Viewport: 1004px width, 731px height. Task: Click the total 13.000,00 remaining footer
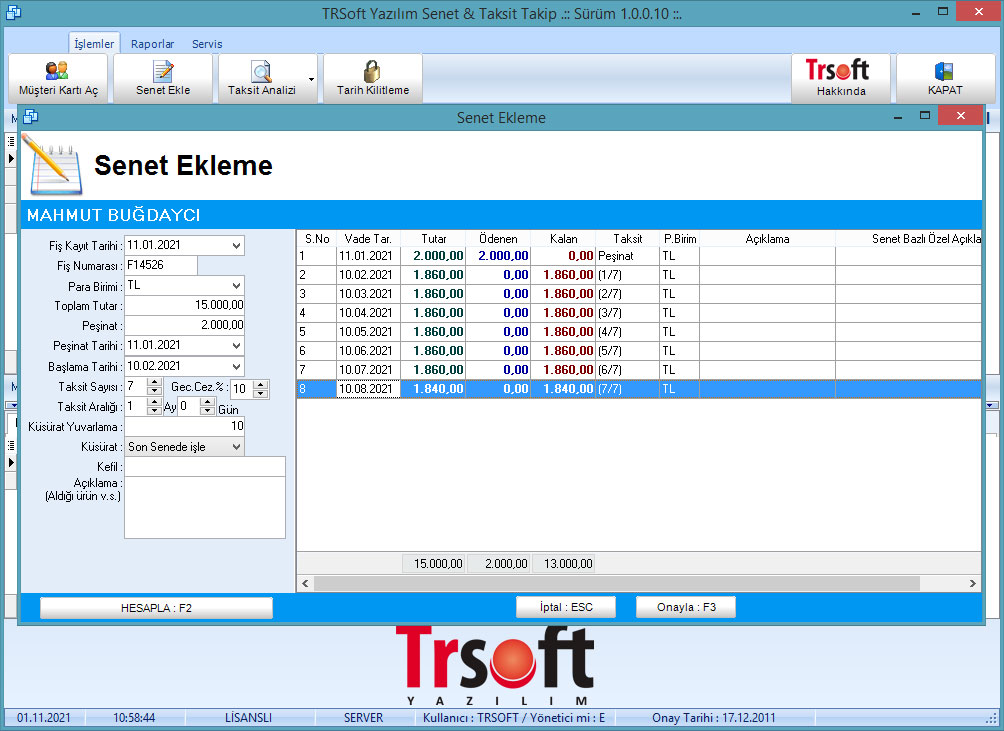(x=563, y=563)
